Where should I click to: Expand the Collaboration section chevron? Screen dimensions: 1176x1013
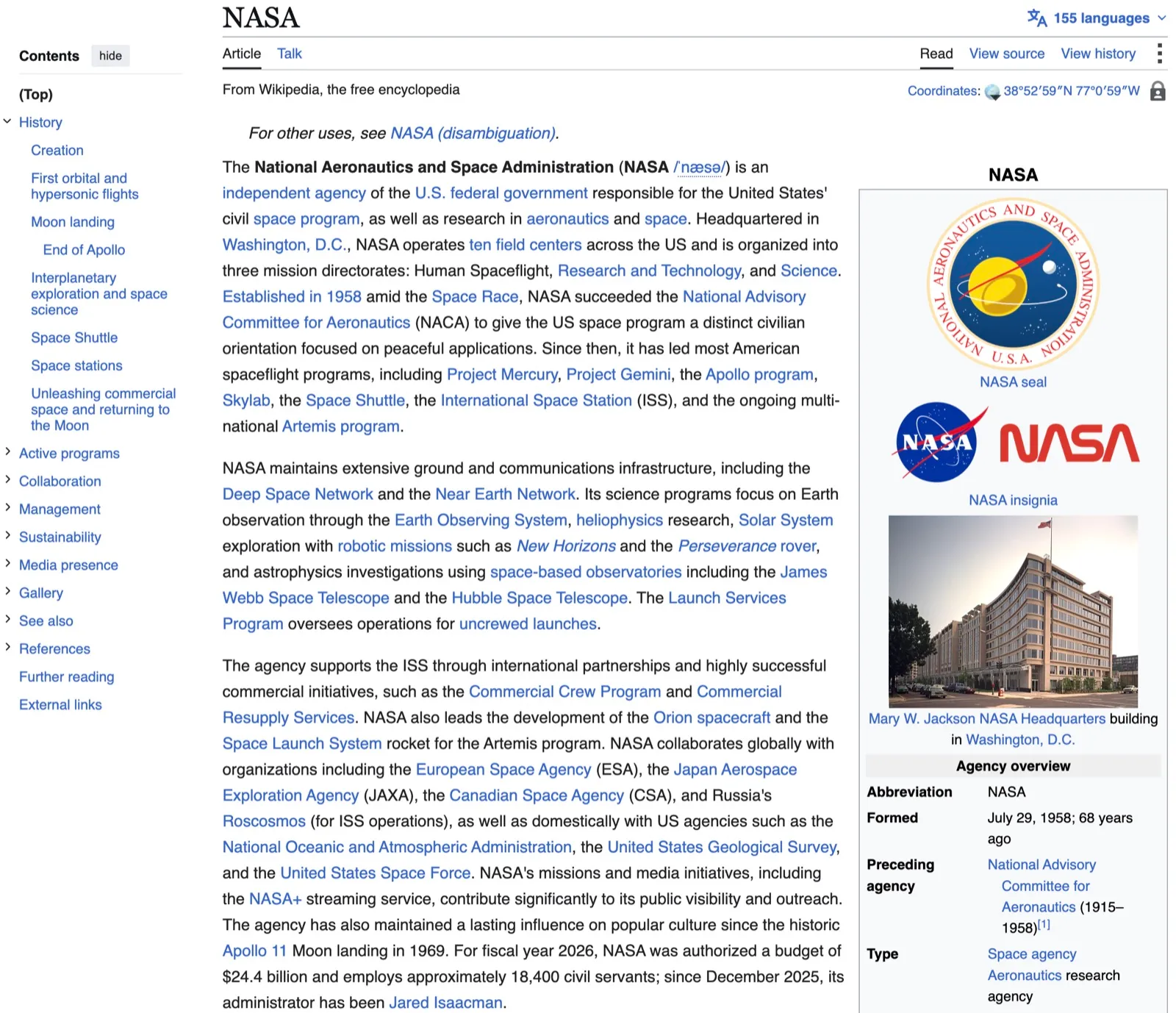pos(7,480)
